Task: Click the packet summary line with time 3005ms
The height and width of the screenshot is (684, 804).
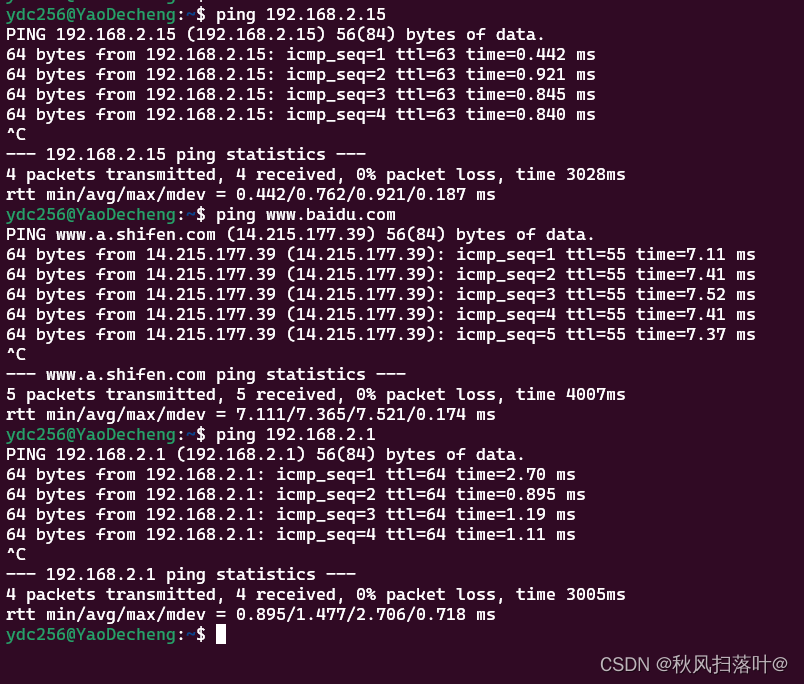Action: click(315, 594)
